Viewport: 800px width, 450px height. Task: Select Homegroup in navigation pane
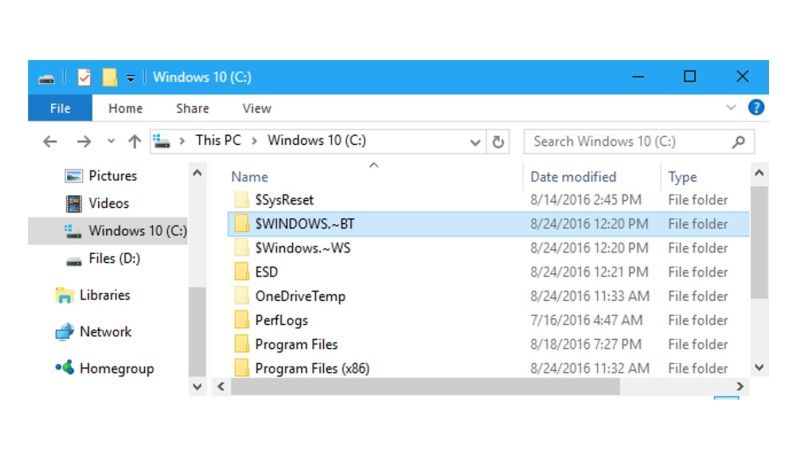pos(117,369)
